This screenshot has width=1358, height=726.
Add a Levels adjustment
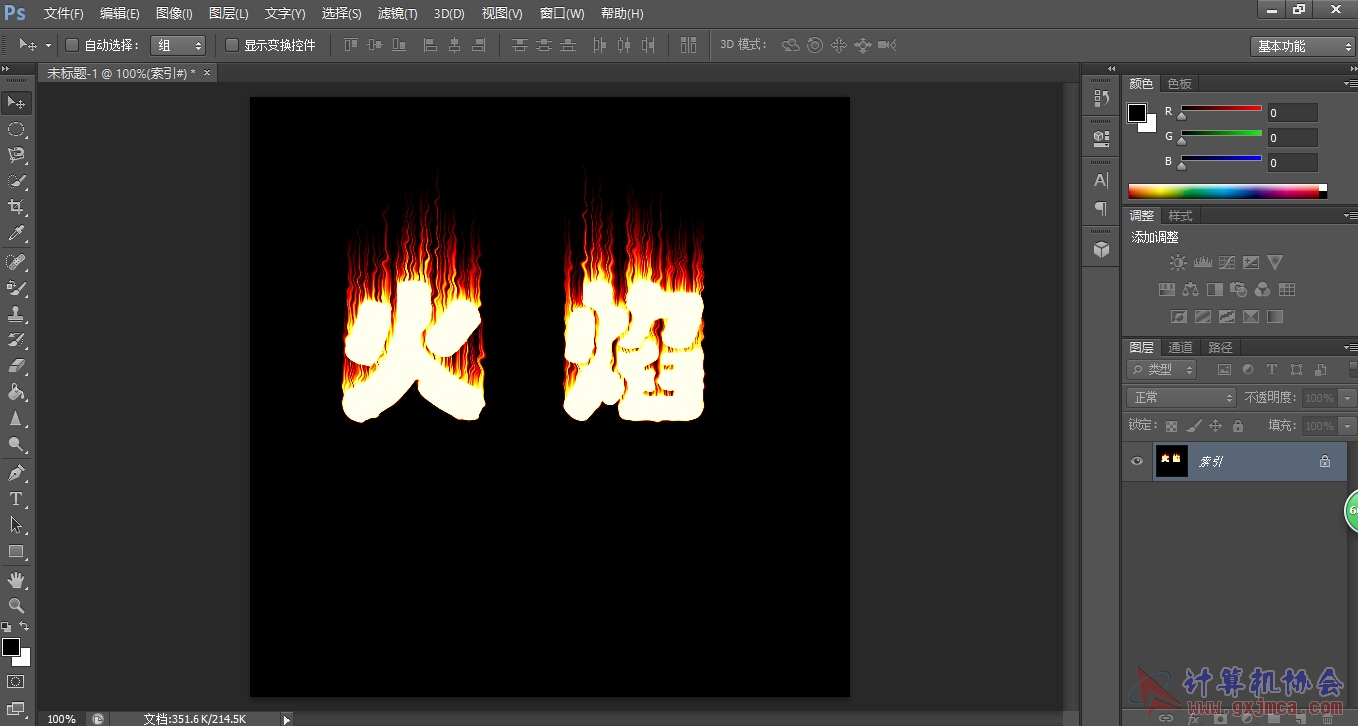tap(1202, 263)
